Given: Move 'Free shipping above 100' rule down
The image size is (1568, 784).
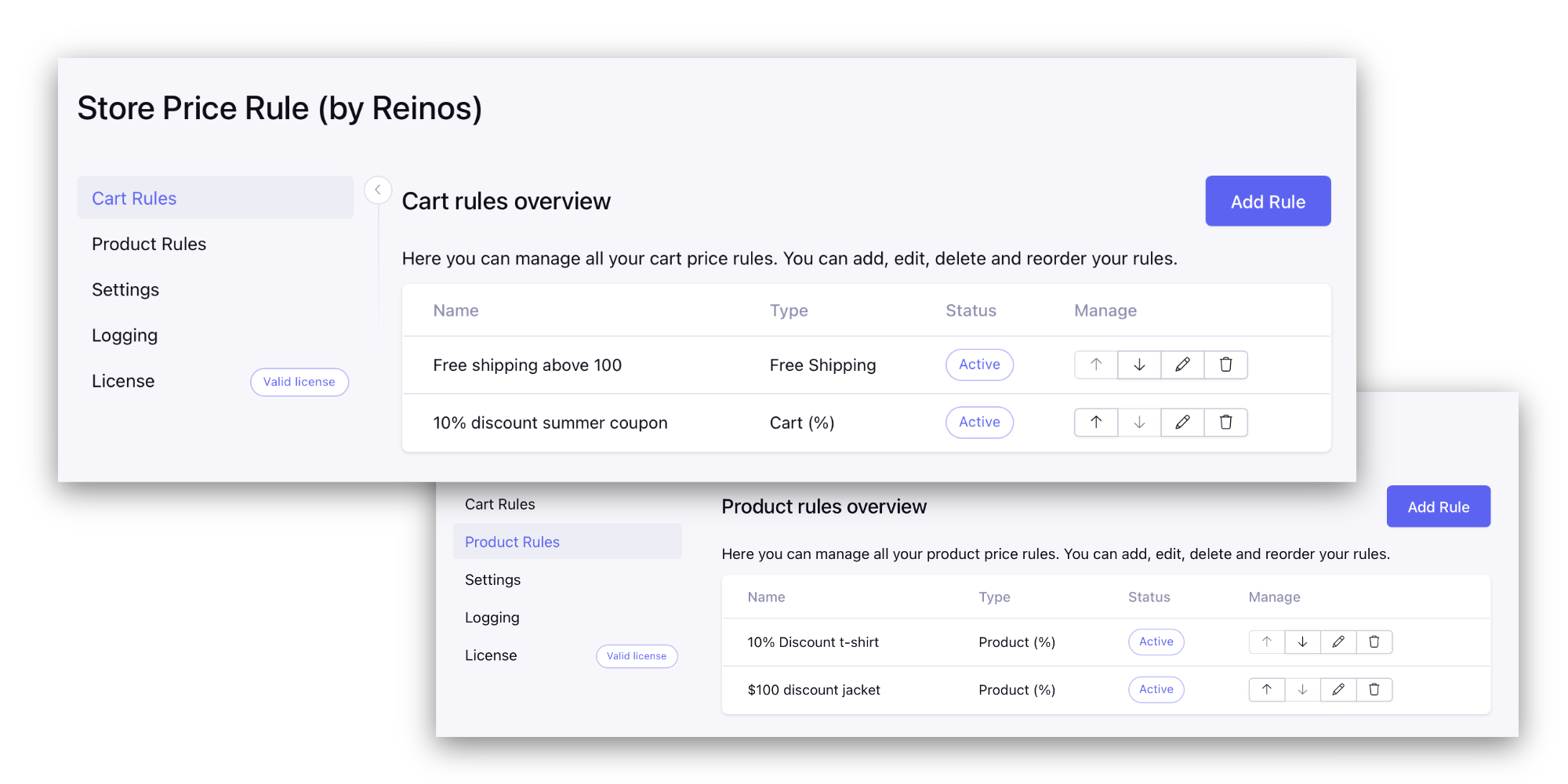Looking at the screenshot, I should [x=1139, y=365].
